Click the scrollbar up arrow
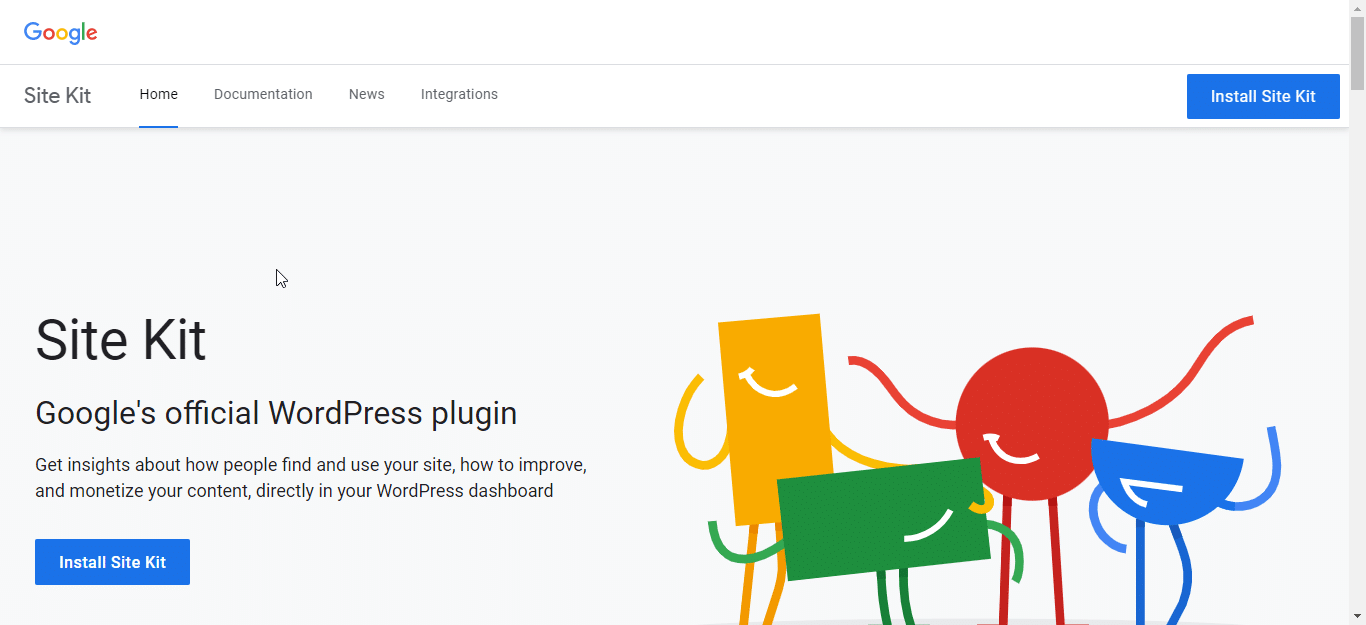The image size is (1366, 625). (x=1358, y=7)
